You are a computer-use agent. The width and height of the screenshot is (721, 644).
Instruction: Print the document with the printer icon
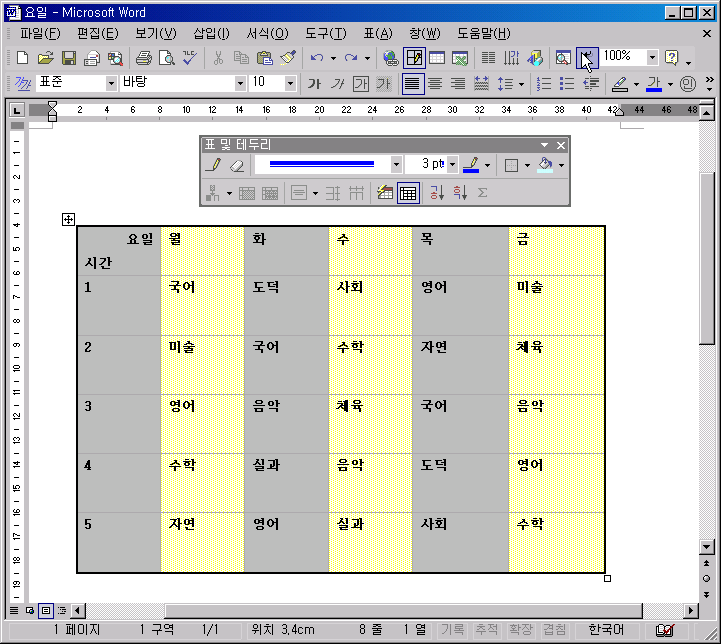point(143,58)
